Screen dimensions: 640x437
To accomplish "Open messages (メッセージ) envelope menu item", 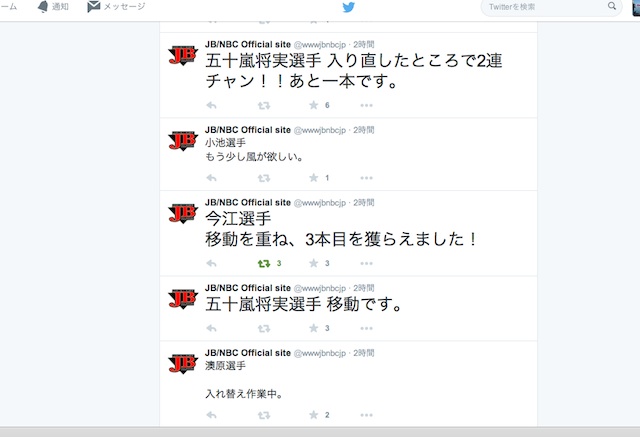I will tap(116, 7).
